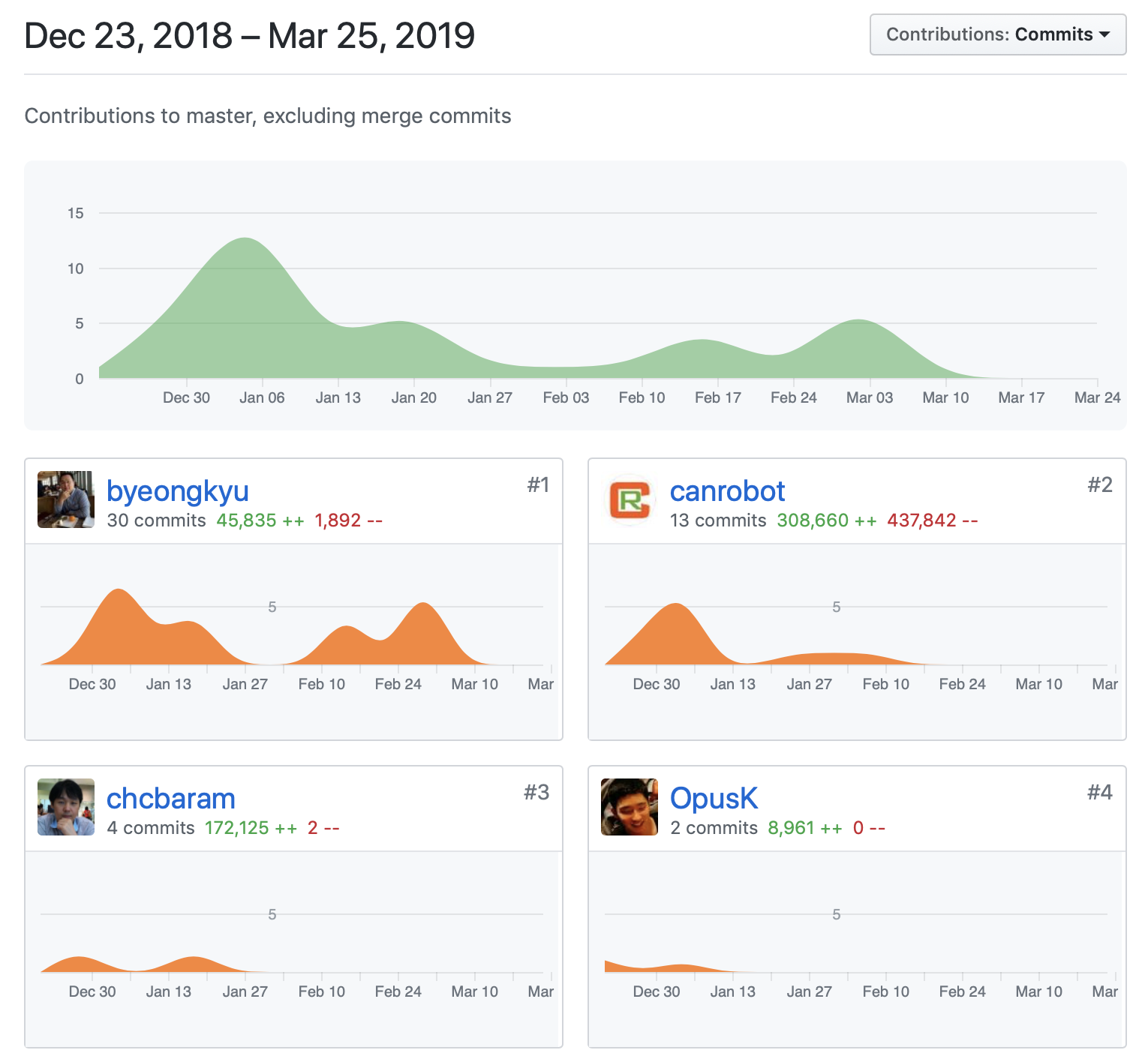Open byeongkyu's profile link

pos(178,491)
